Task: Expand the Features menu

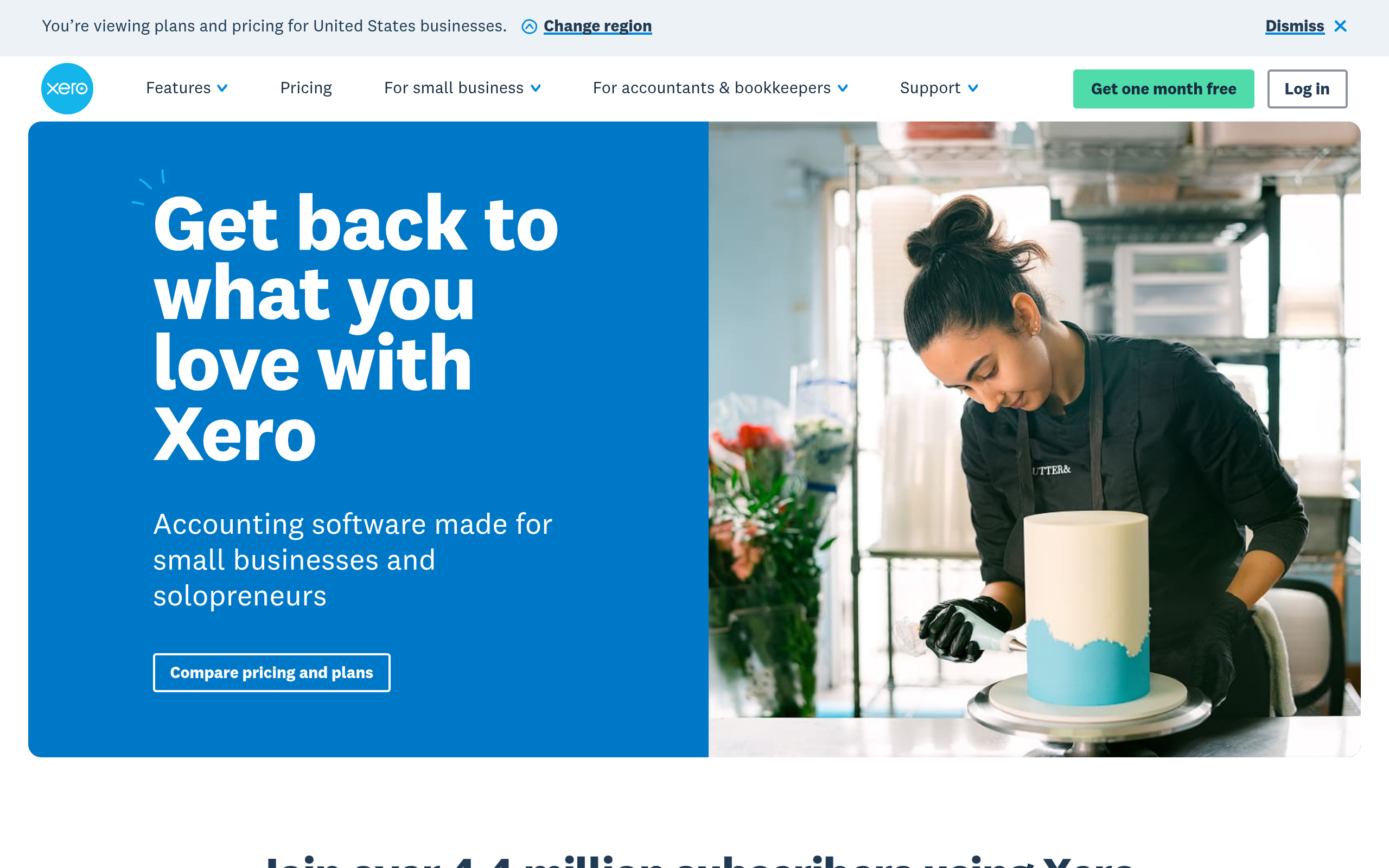Action: [x=187, y=88]
